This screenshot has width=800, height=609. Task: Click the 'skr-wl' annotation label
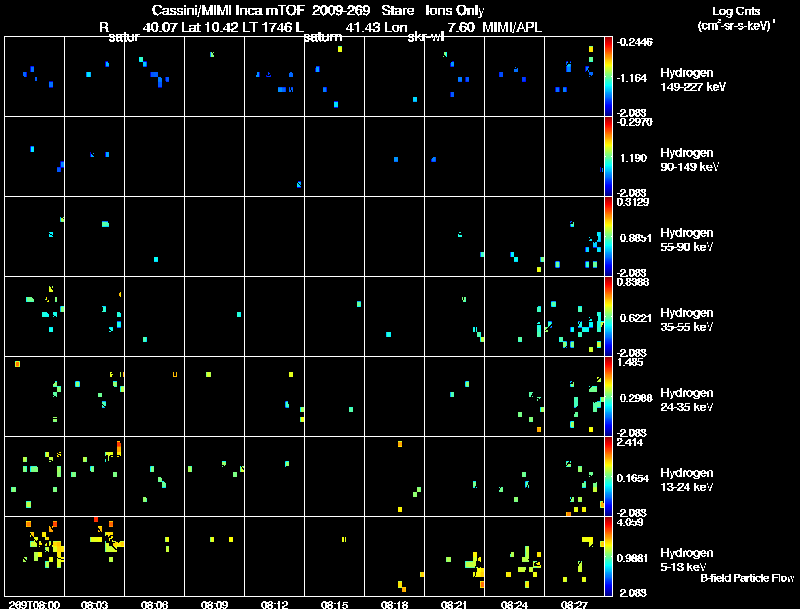click(426, 37)
